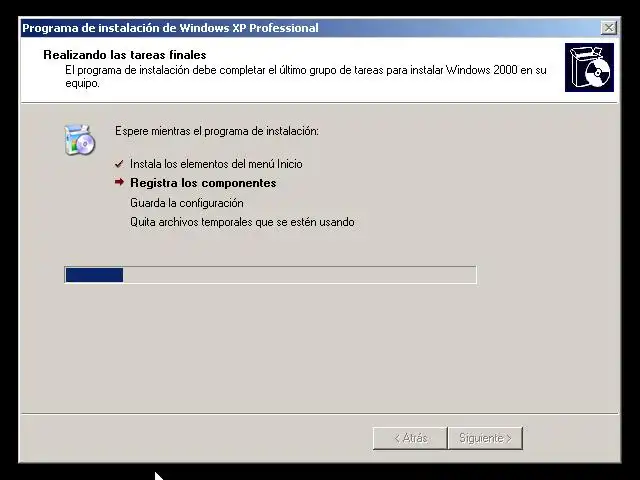Click 'Espere mientras el programa de instalación:' text
The width and height of the screenshot is (640, 480).
(217, 131)
